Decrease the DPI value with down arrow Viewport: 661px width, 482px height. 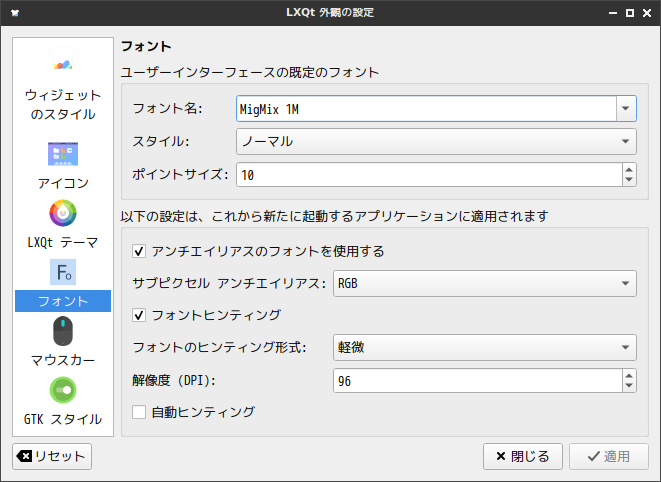628,387
